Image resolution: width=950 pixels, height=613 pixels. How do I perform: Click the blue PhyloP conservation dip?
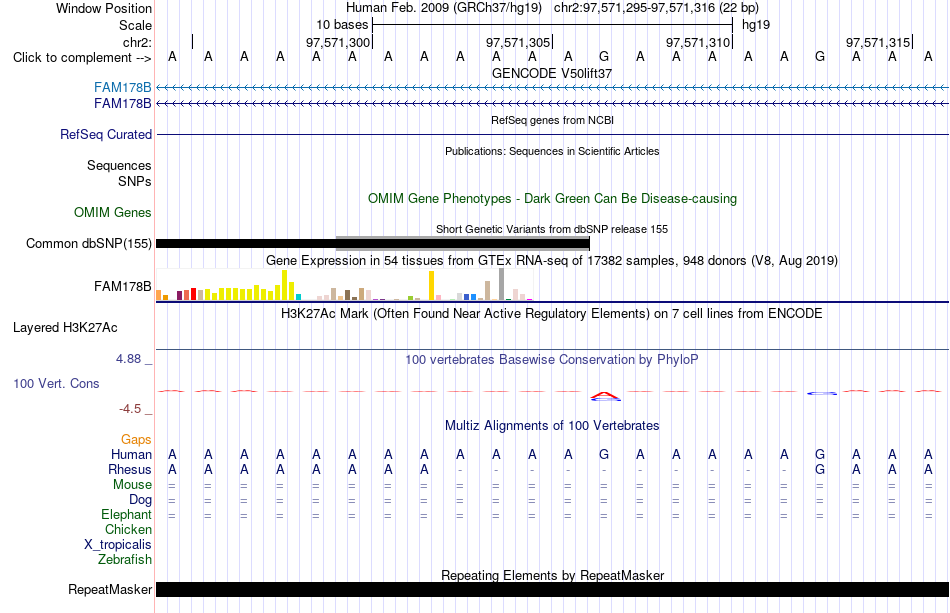click(822, 393)
